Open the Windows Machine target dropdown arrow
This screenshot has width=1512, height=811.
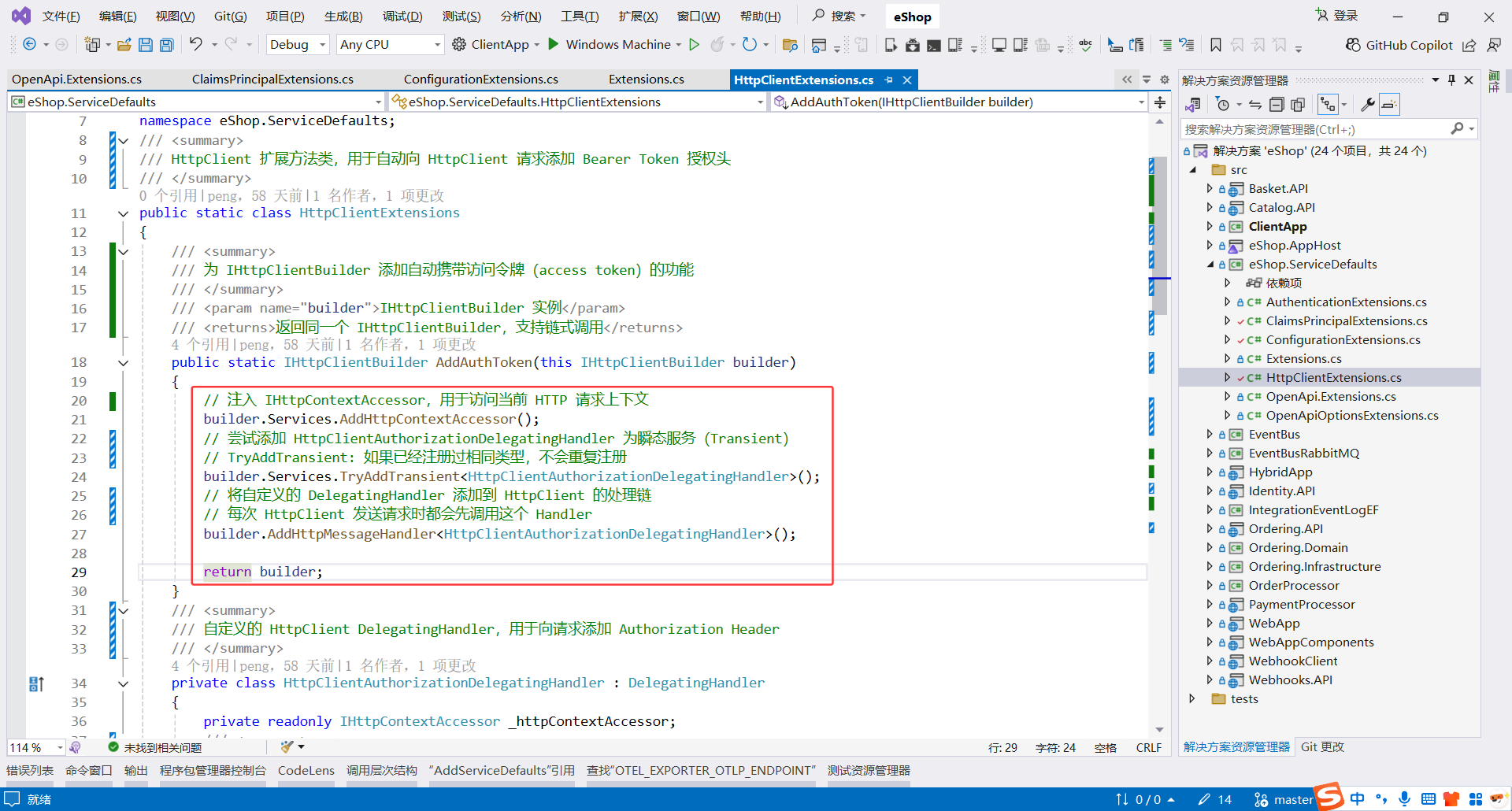point(679,45)
